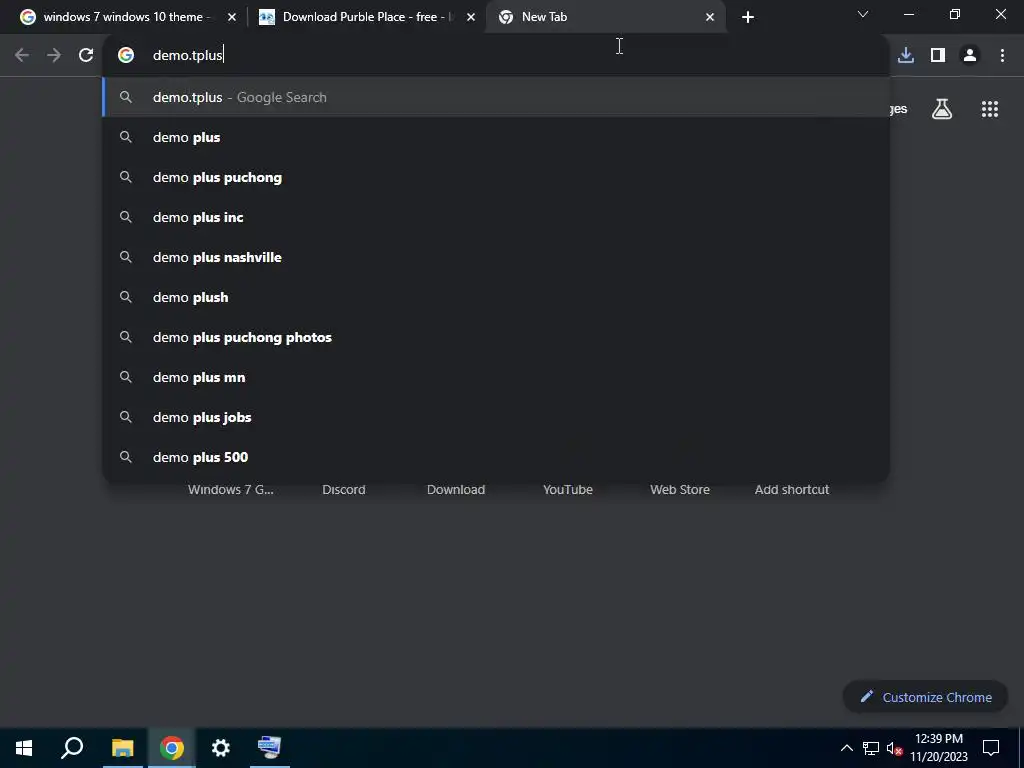This screenshot has width=1024, height=768.
Task: Show hidden system tray icons
Action: pos(846,748)
